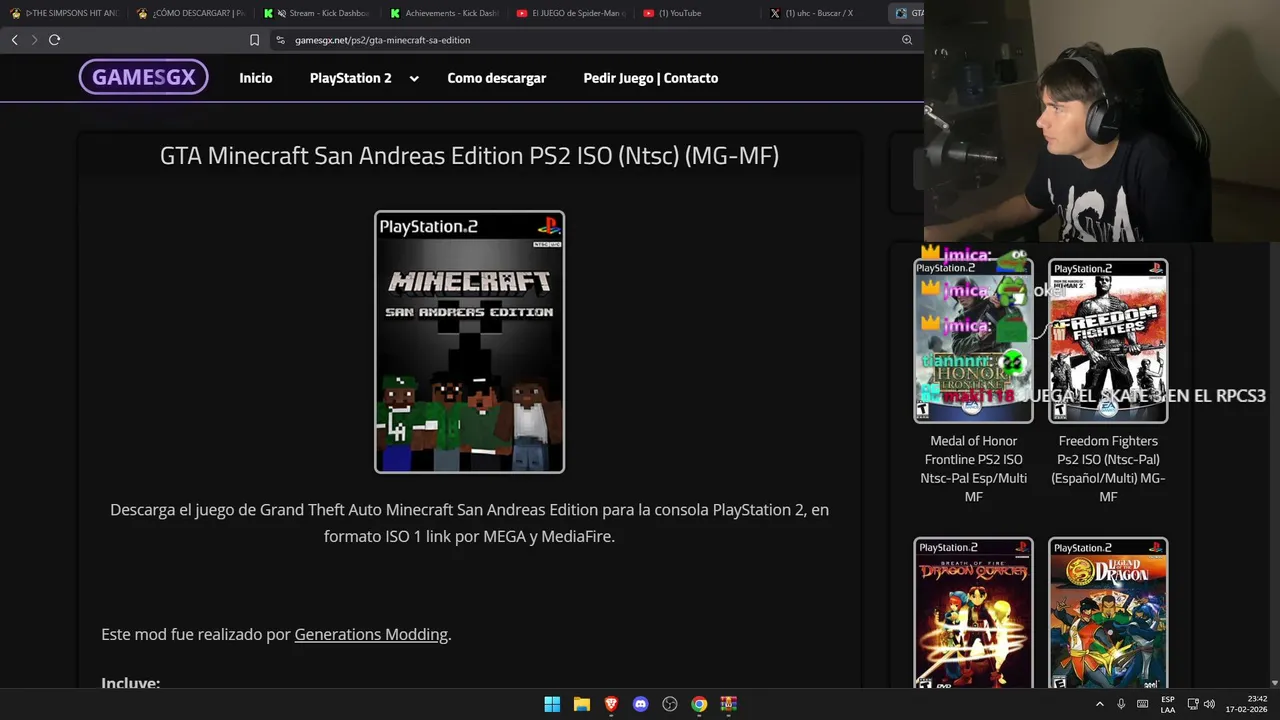Switch to El JUEGO de Spider-Man tab
Image resolution: width=1280 pixels, height=720 pixels.
pos(572,13)
